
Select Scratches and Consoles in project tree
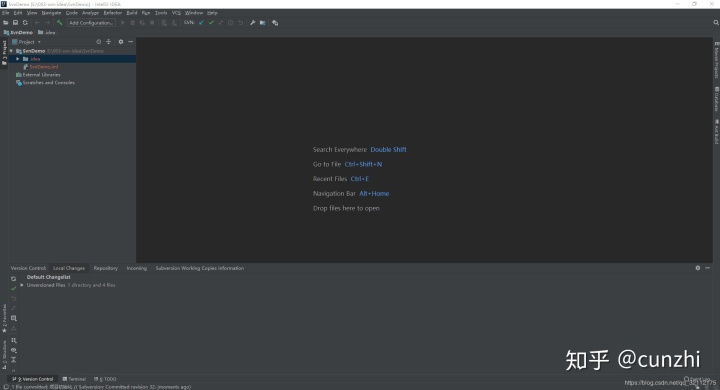click(x=45, y=83)
